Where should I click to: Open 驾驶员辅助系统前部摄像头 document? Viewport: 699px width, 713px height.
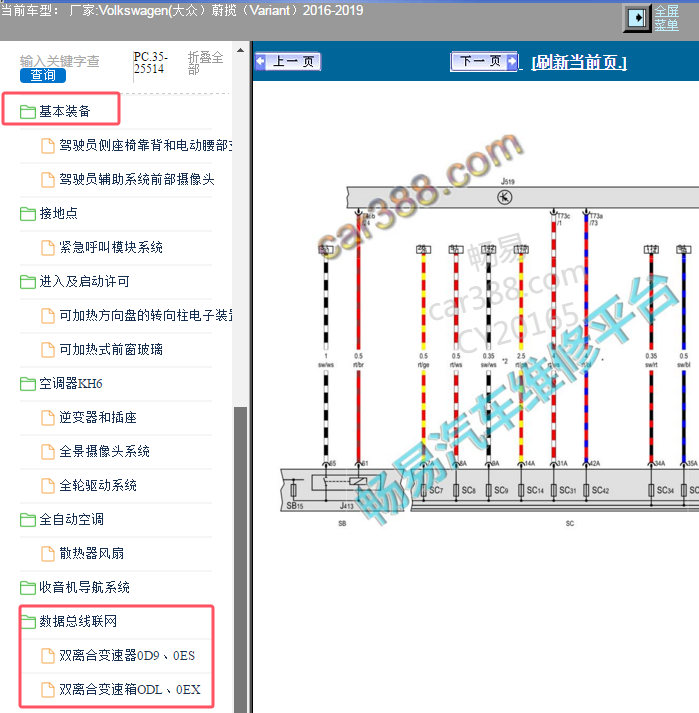pyautogui.click(x=136, y=179)
